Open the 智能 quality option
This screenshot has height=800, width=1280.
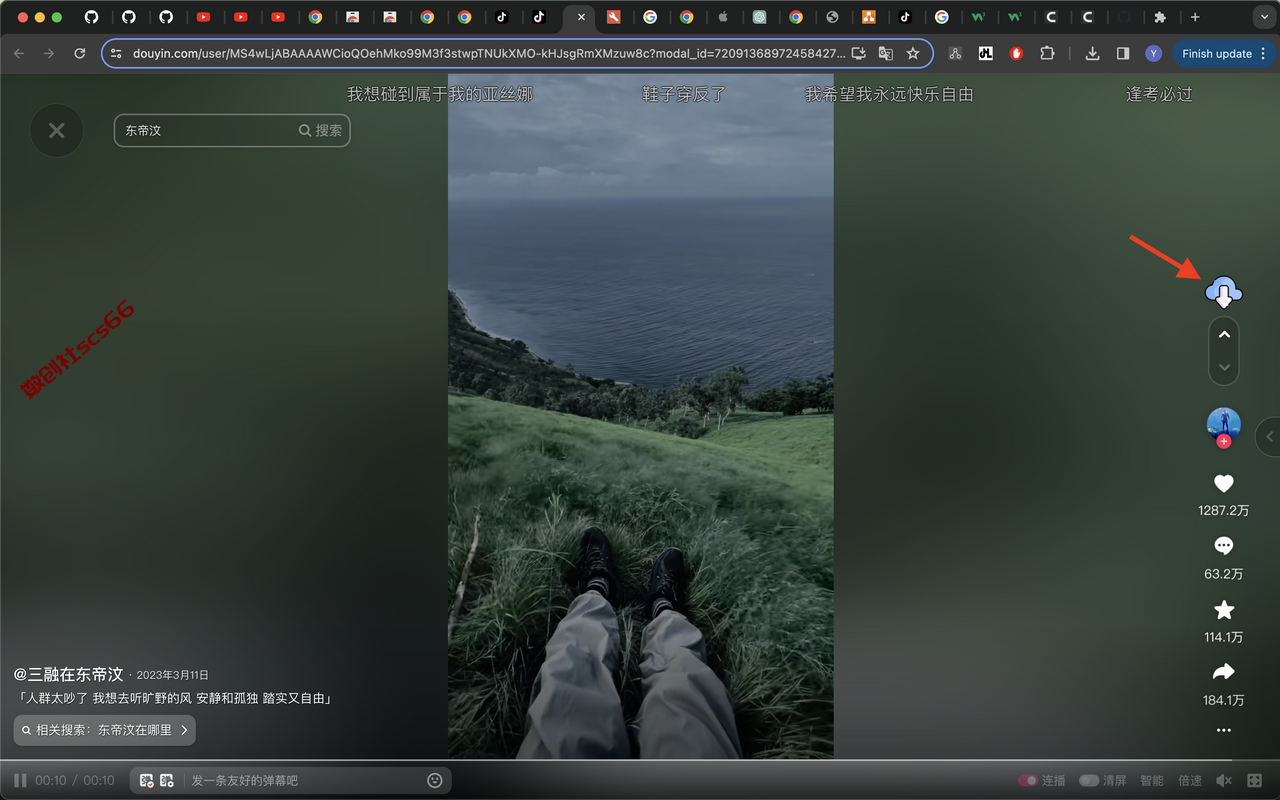tap(1152, 780)
